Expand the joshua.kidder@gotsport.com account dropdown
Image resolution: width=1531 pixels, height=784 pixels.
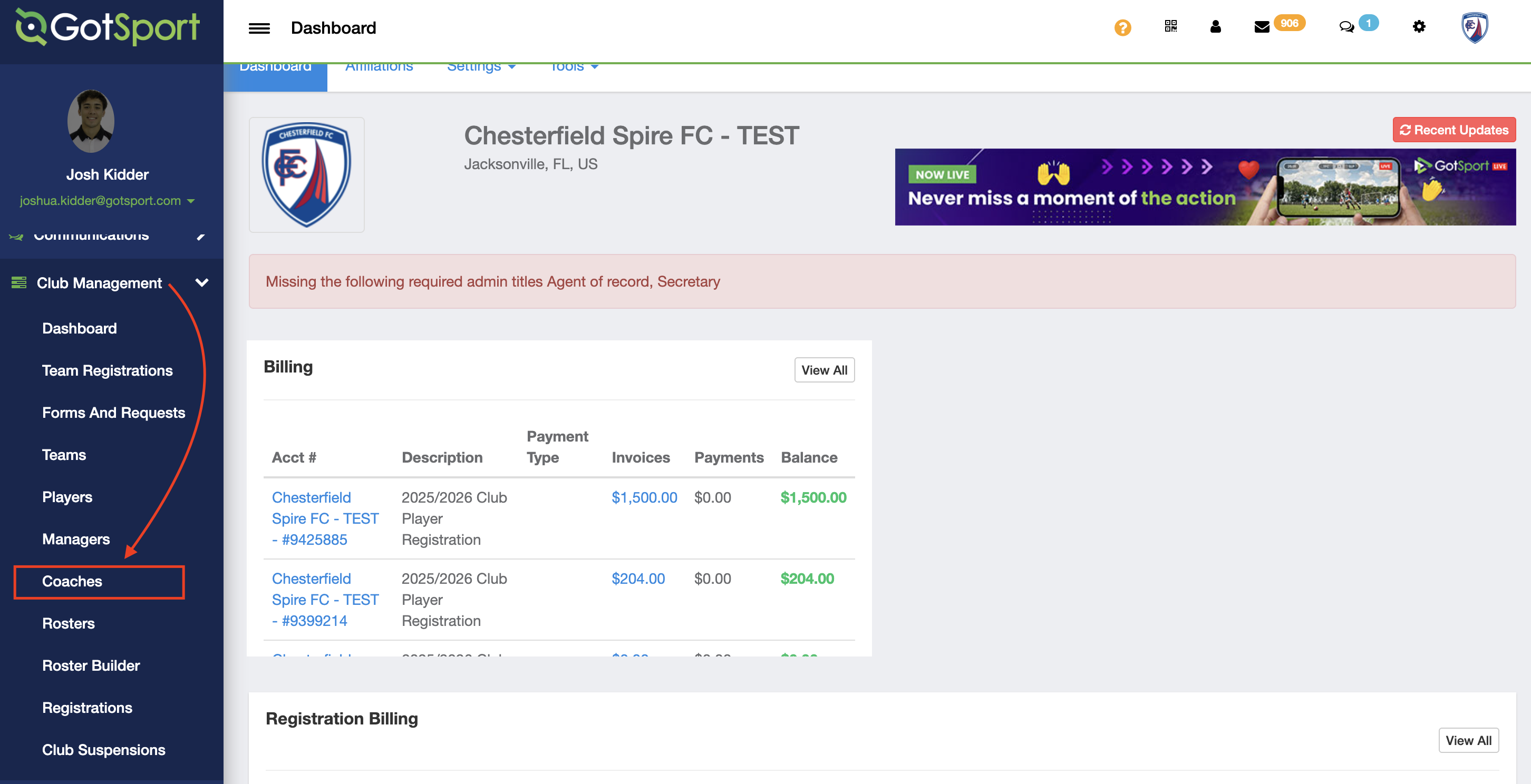pyautogui.click(x=107, y=201)
